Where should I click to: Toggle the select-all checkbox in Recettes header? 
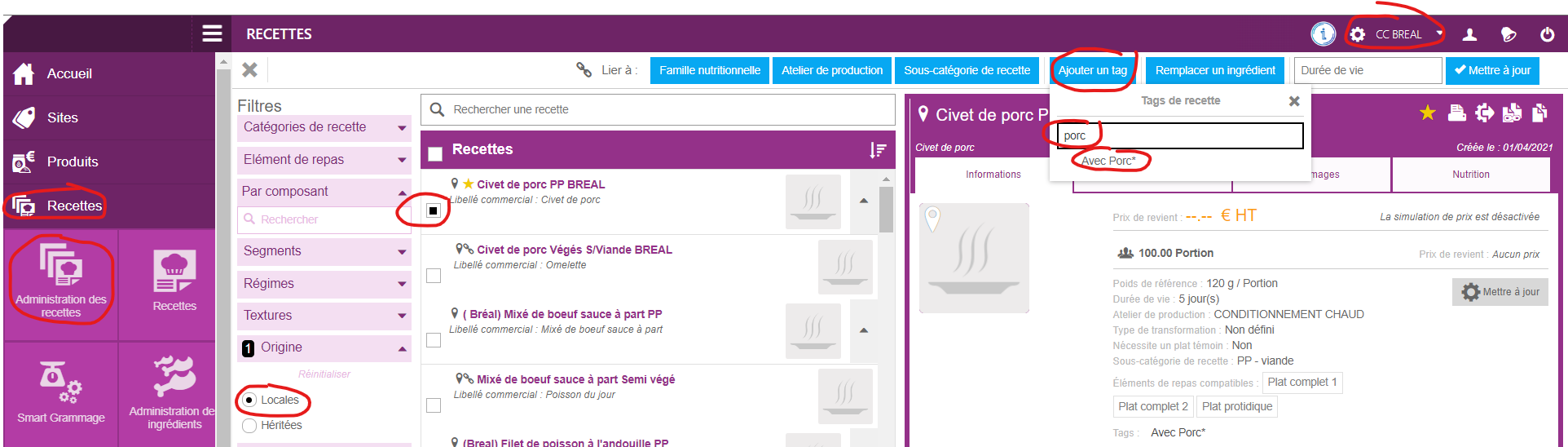coord(435,153)
